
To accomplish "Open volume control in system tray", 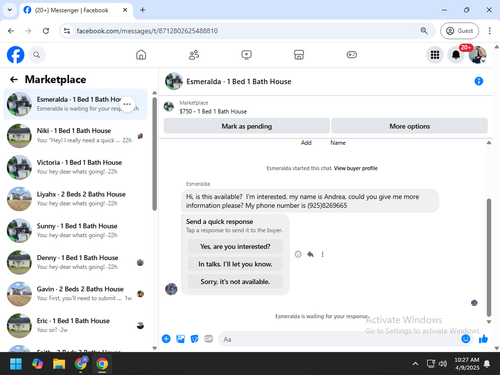I will click(x=443, y=364).
